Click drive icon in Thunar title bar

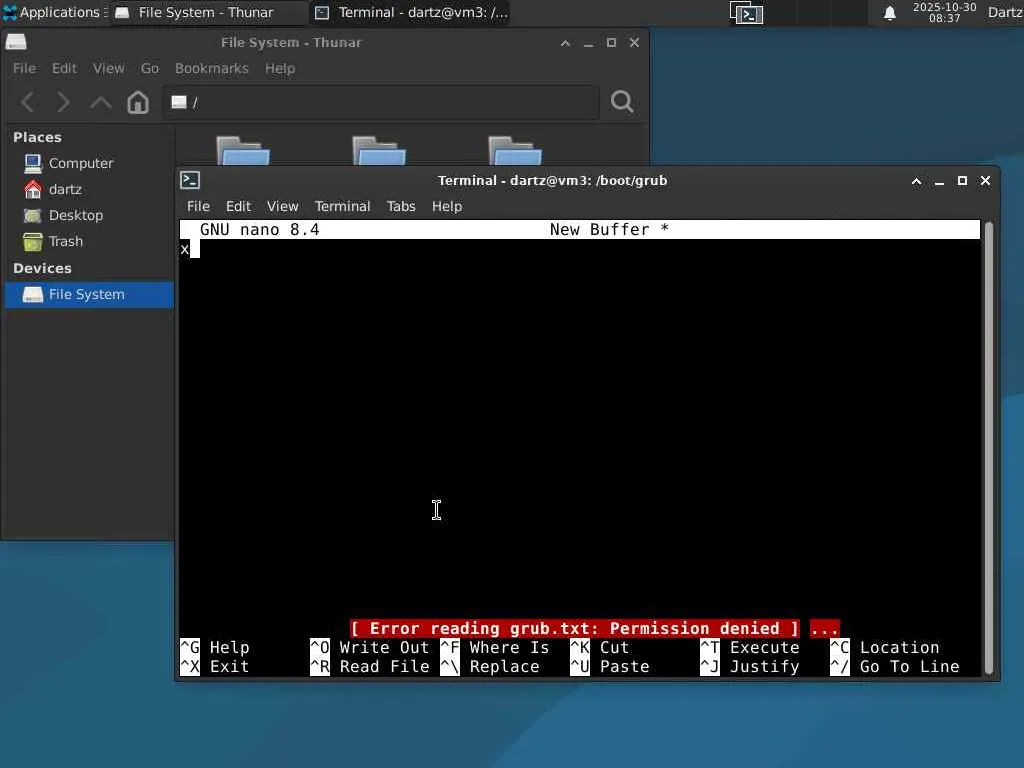(16, 42)
